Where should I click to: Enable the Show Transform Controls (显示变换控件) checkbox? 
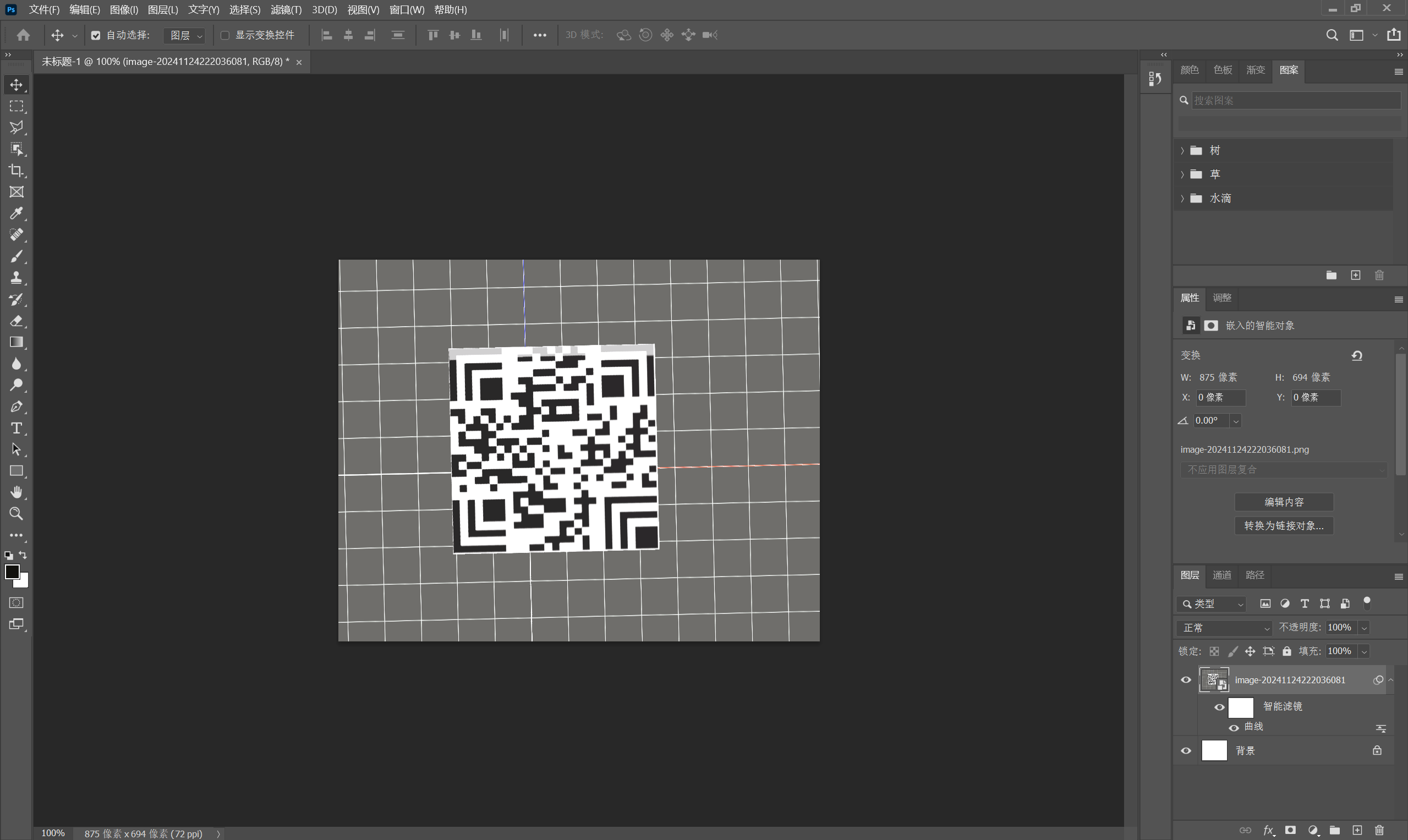(x=224, y=36)
